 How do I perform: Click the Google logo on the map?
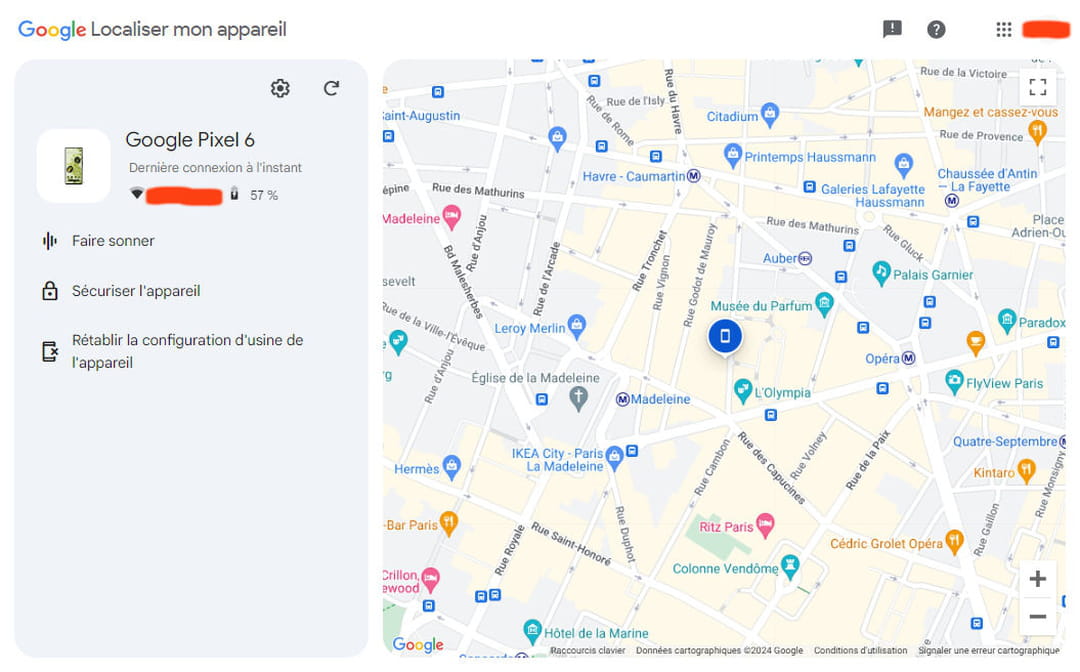418,644
